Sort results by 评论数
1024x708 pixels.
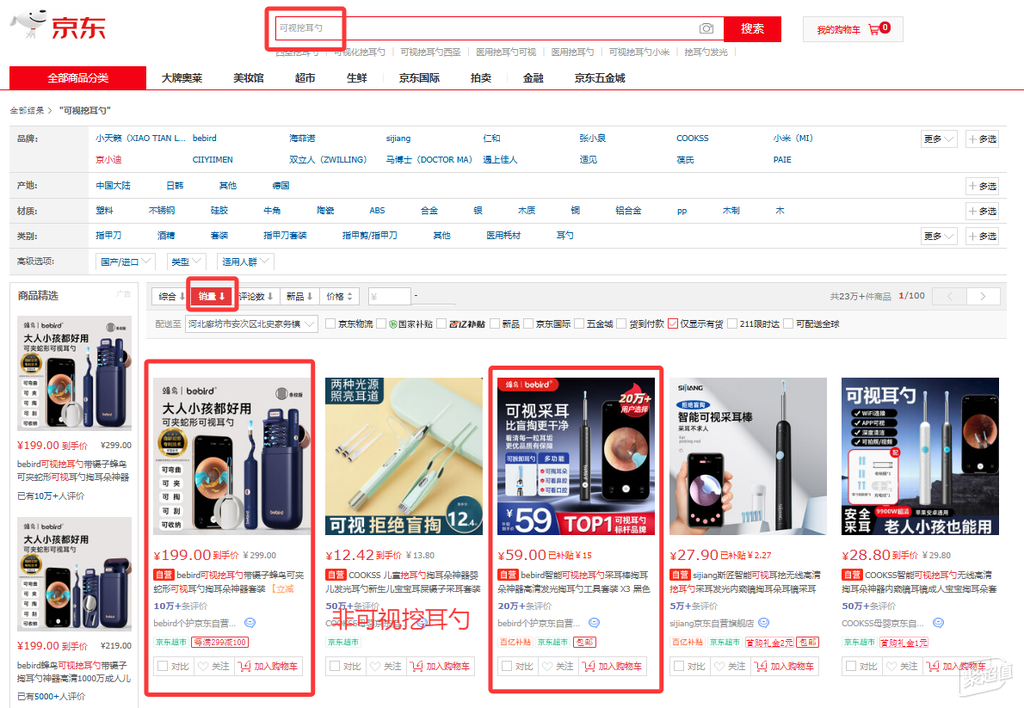tap(255, 297)
